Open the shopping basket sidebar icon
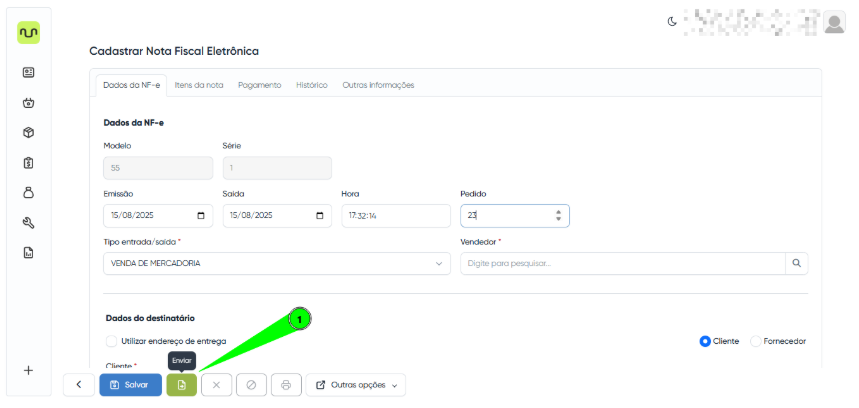 click(28, 102)
